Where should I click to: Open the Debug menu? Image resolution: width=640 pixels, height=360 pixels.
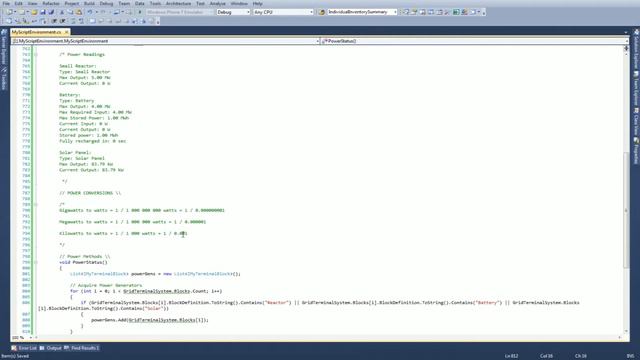click(x=107, y=3)
